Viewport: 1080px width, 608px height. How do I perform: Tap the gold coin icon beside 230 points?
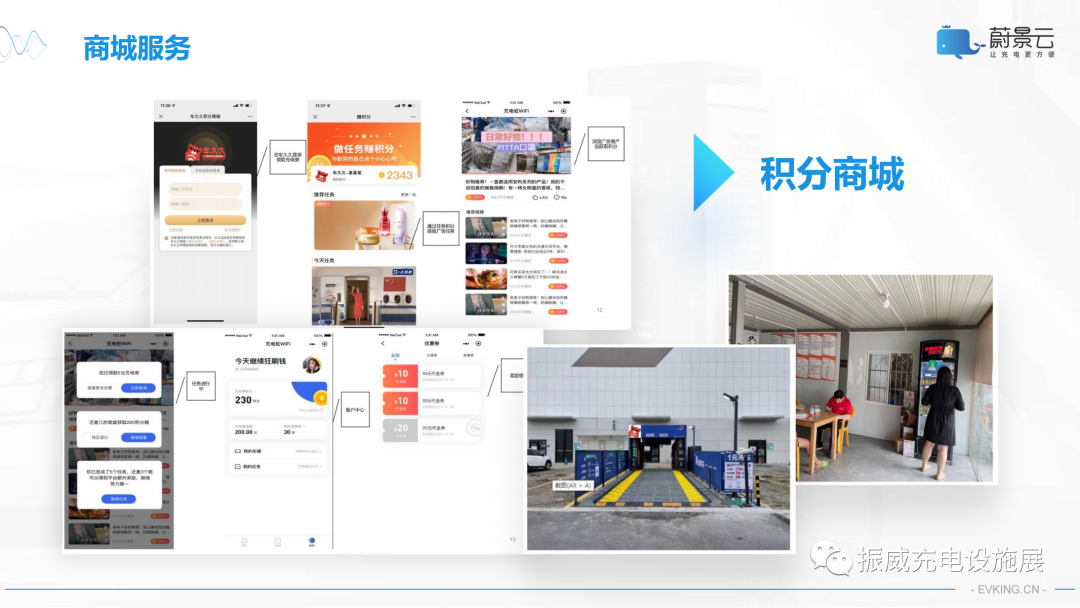(320, 397)
